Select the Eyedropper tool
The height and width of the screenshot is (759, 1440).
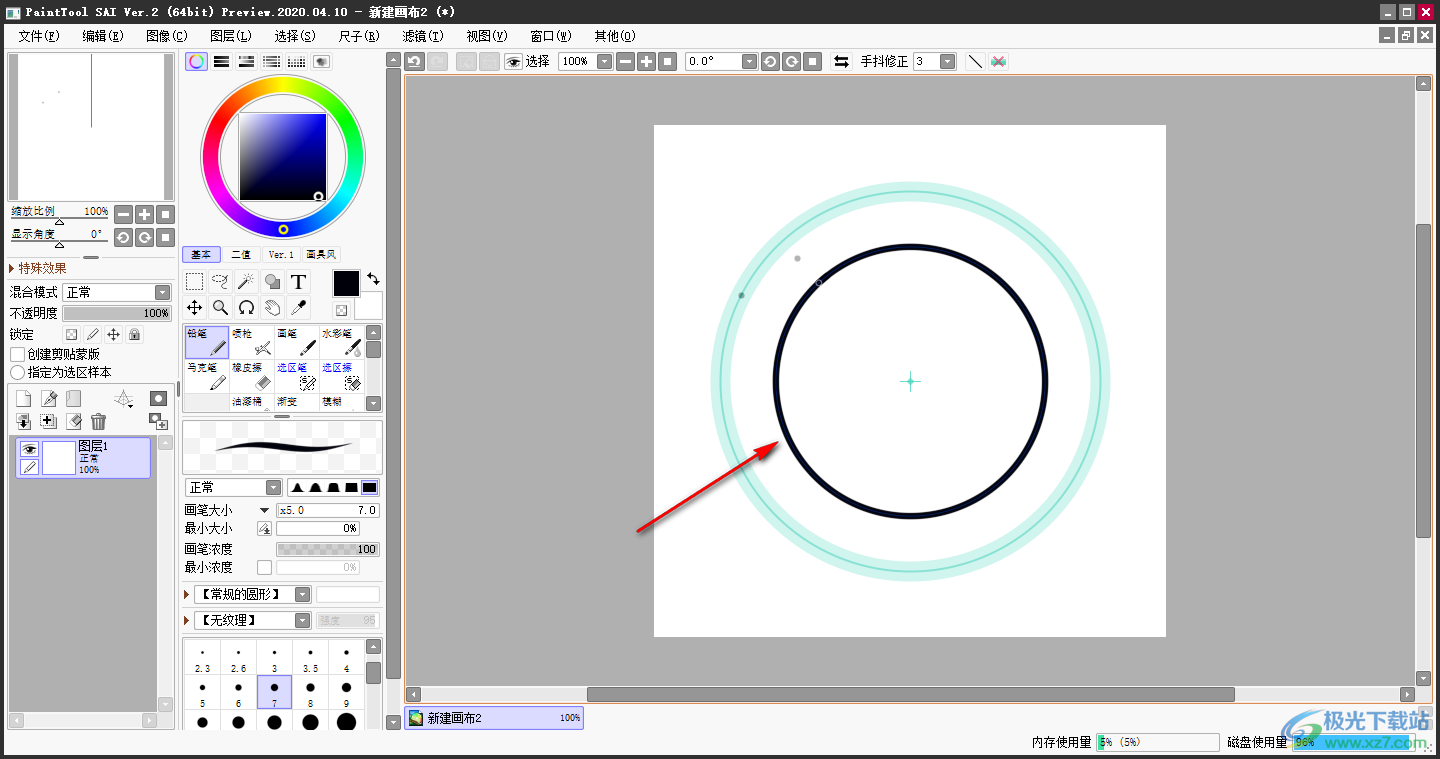pos(298,308)
